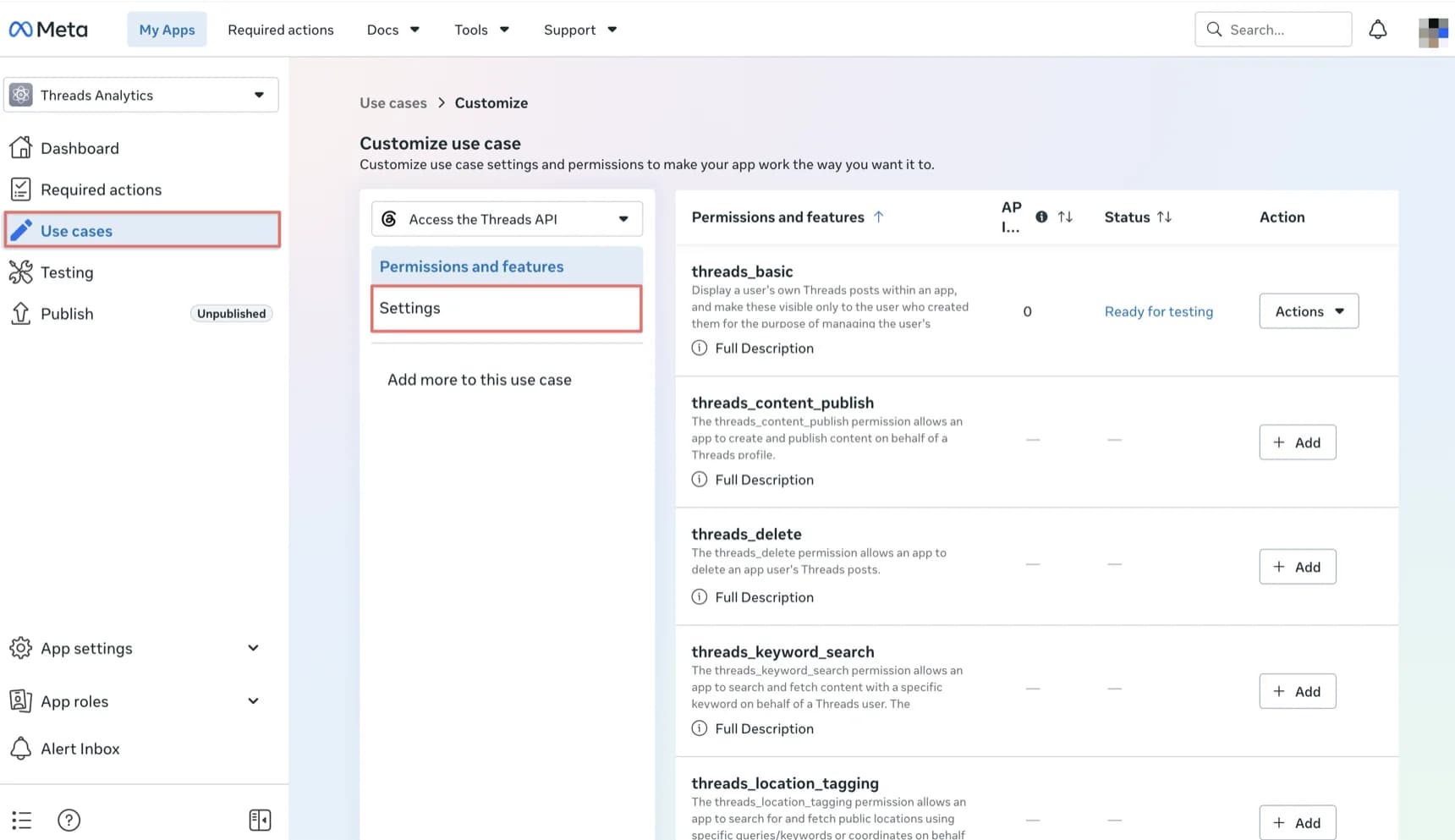Open the Tools dropdown menu
Image resolution: width=1455 pixels, height=840 pixels.
pyautogui.click(x=481, y=30)
